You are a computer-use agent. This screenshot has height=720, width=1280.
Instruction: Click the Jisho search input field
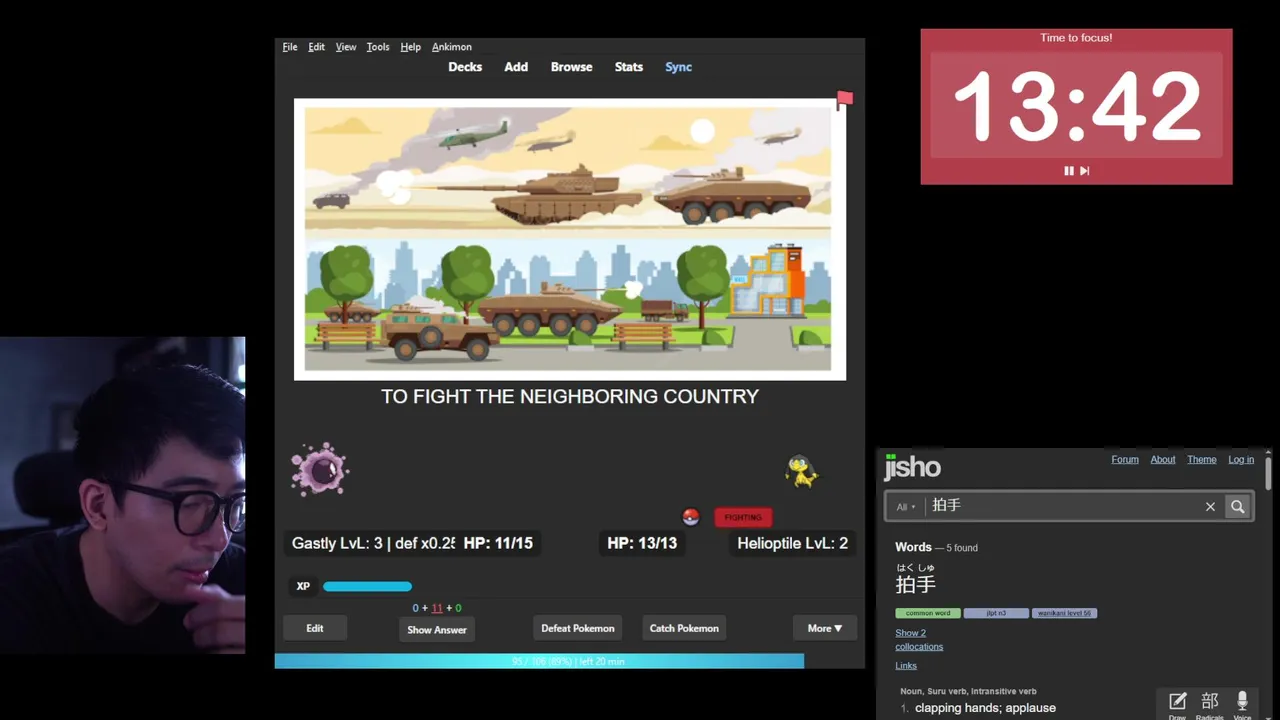[x=1062, y=506]
